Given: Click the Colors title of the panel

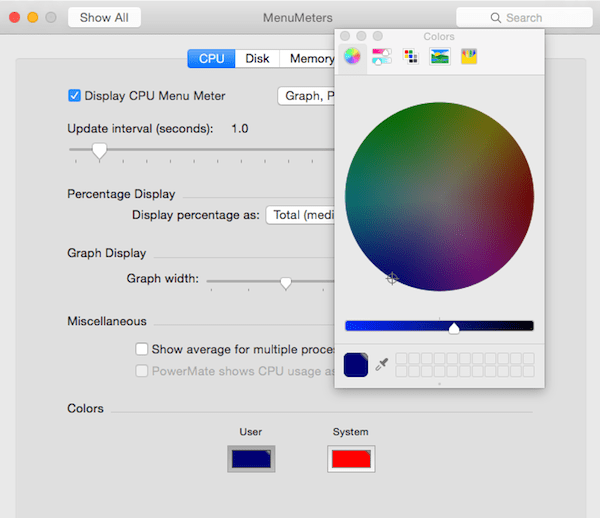Looking at the screenshot, I should pos(439,36).
